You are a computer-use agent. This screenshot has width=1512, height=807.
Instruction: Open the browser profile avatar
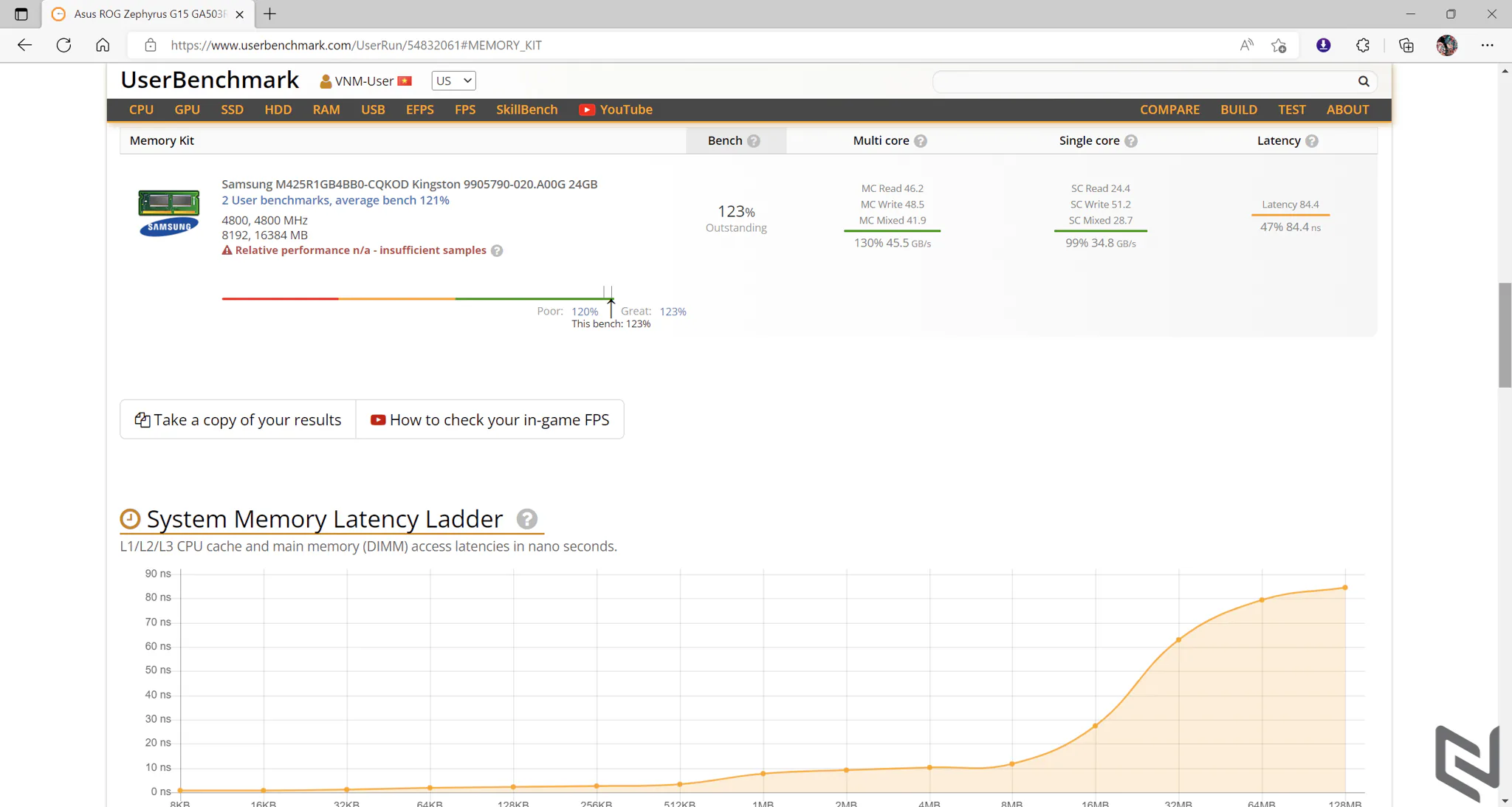coord(1447,45)
